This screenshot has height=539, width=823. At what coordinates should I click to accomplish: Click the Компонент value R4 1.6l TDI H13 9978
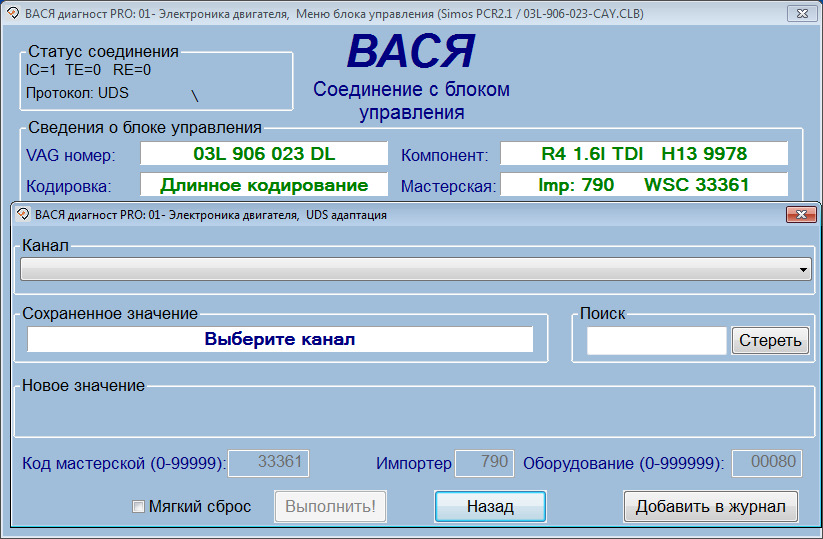(644, 154)
